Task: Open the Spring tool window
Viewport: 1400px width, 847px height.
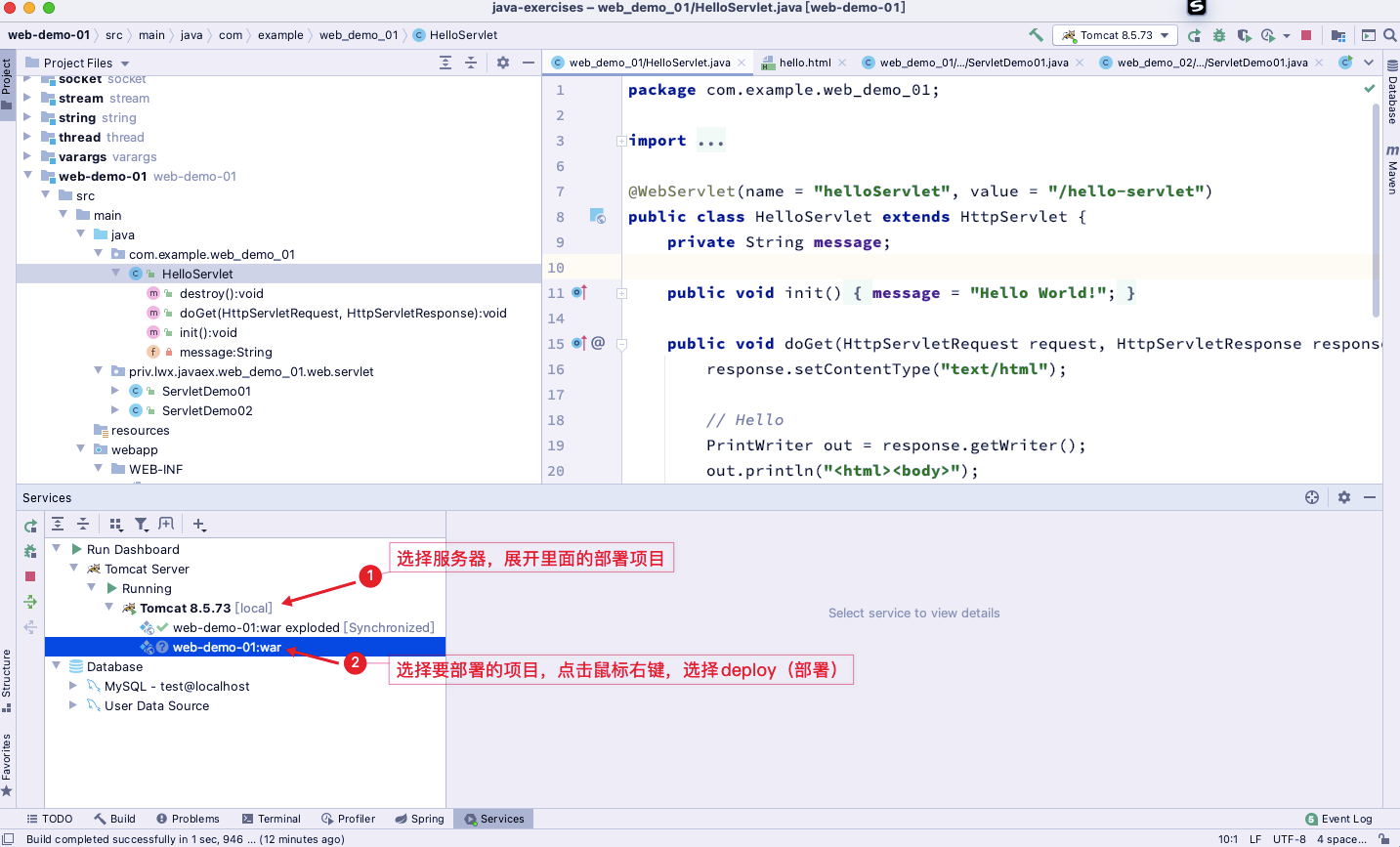Action: click(420, 819)
